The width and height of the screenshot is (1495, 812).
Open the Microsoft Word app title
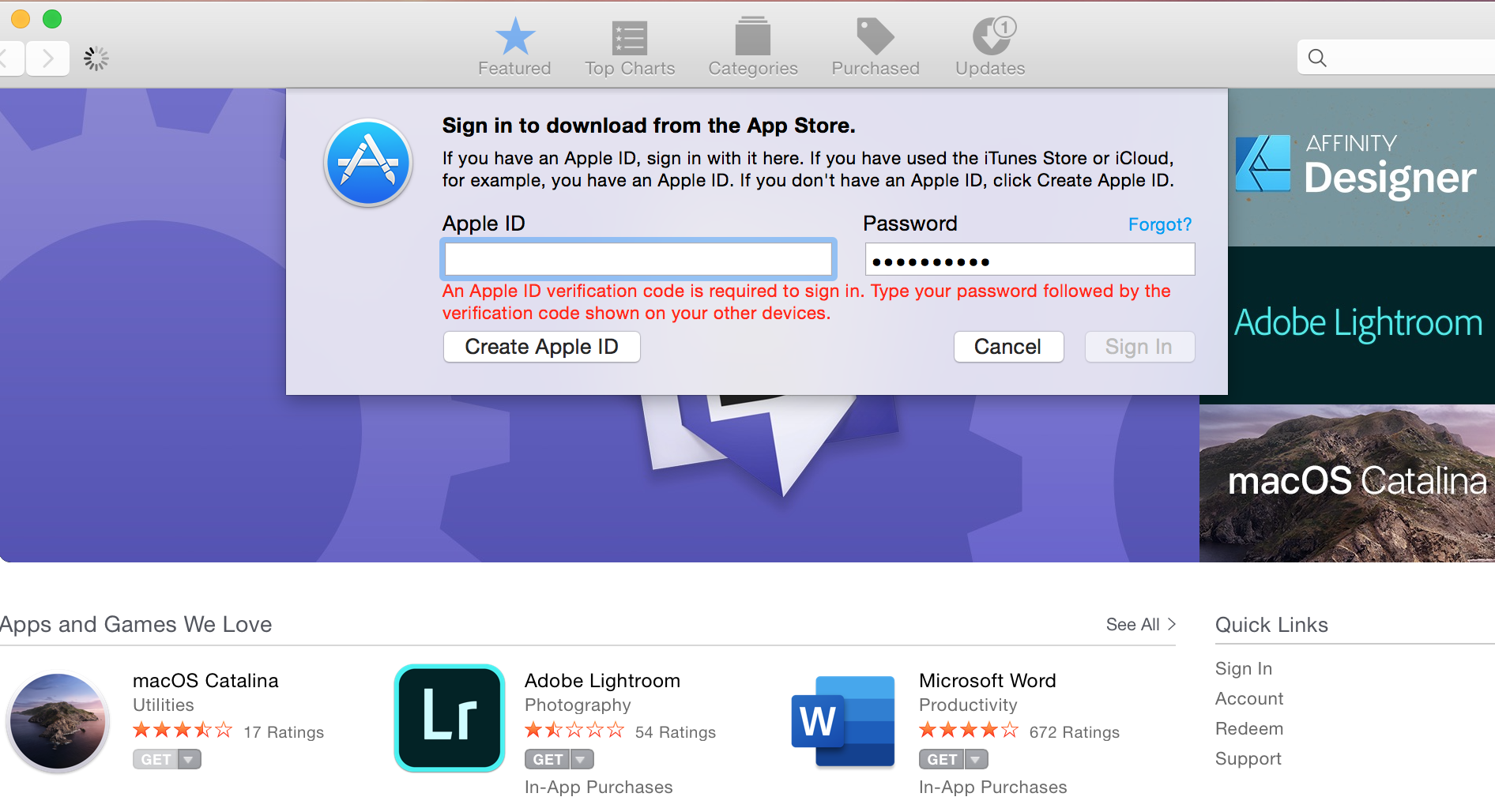coord(988,681)
